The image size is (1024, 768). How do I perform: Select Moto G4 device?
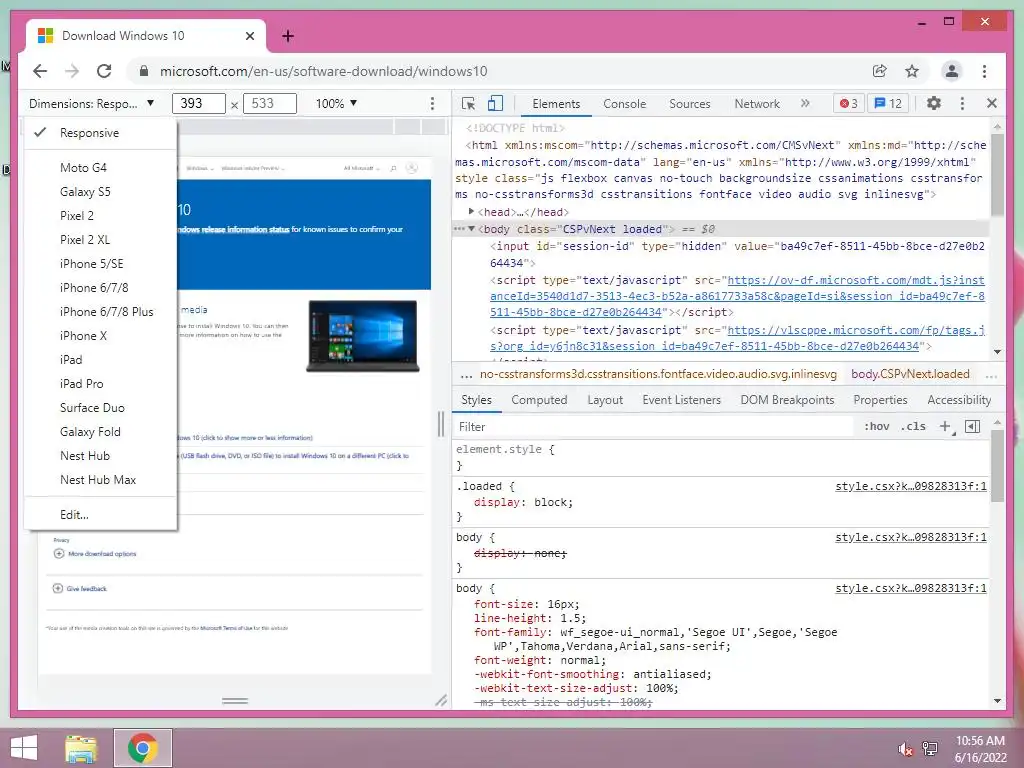(x=101, y=168)
